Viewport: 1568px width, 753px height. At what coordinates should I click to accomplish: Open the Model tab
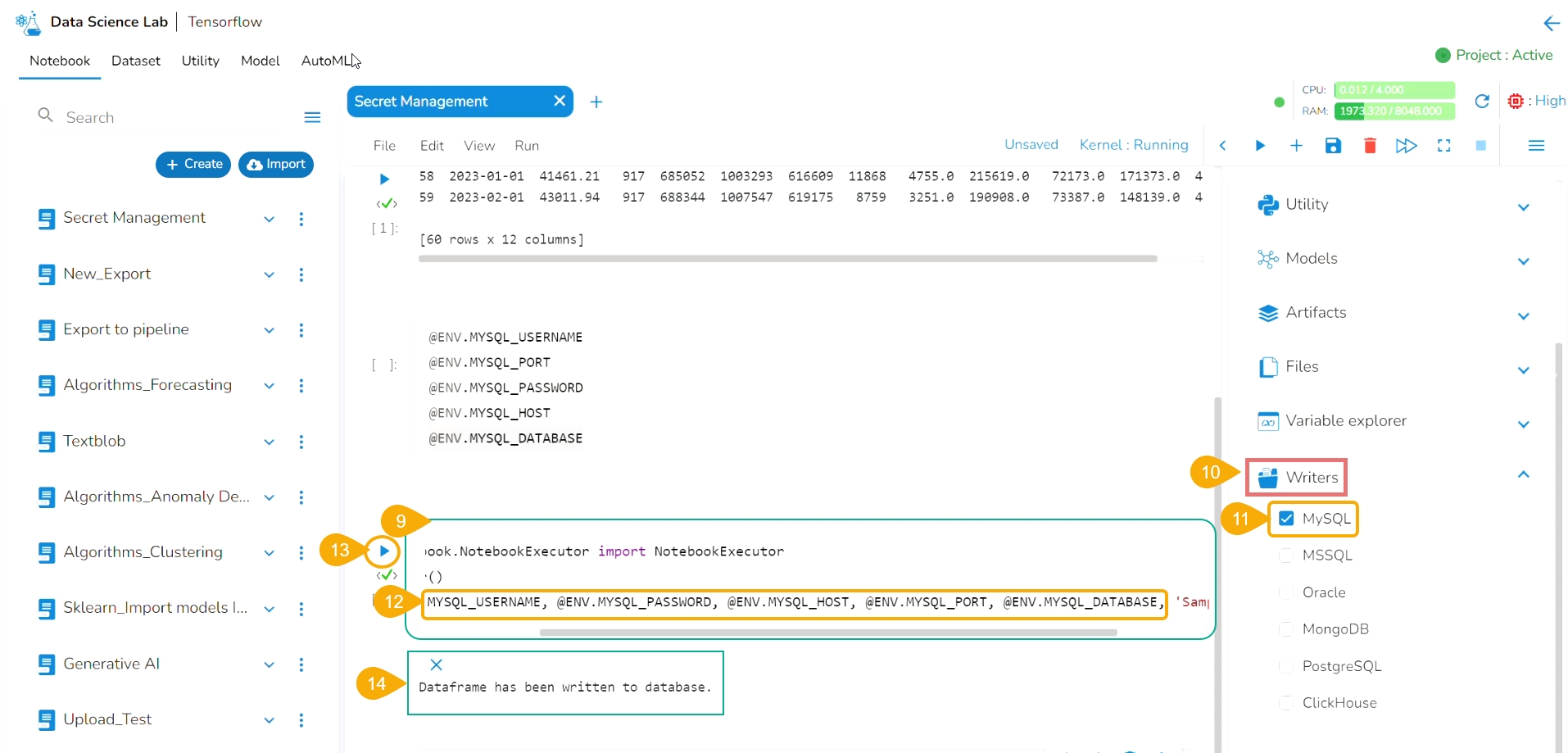pyautogui.click(x=261, y=61)
